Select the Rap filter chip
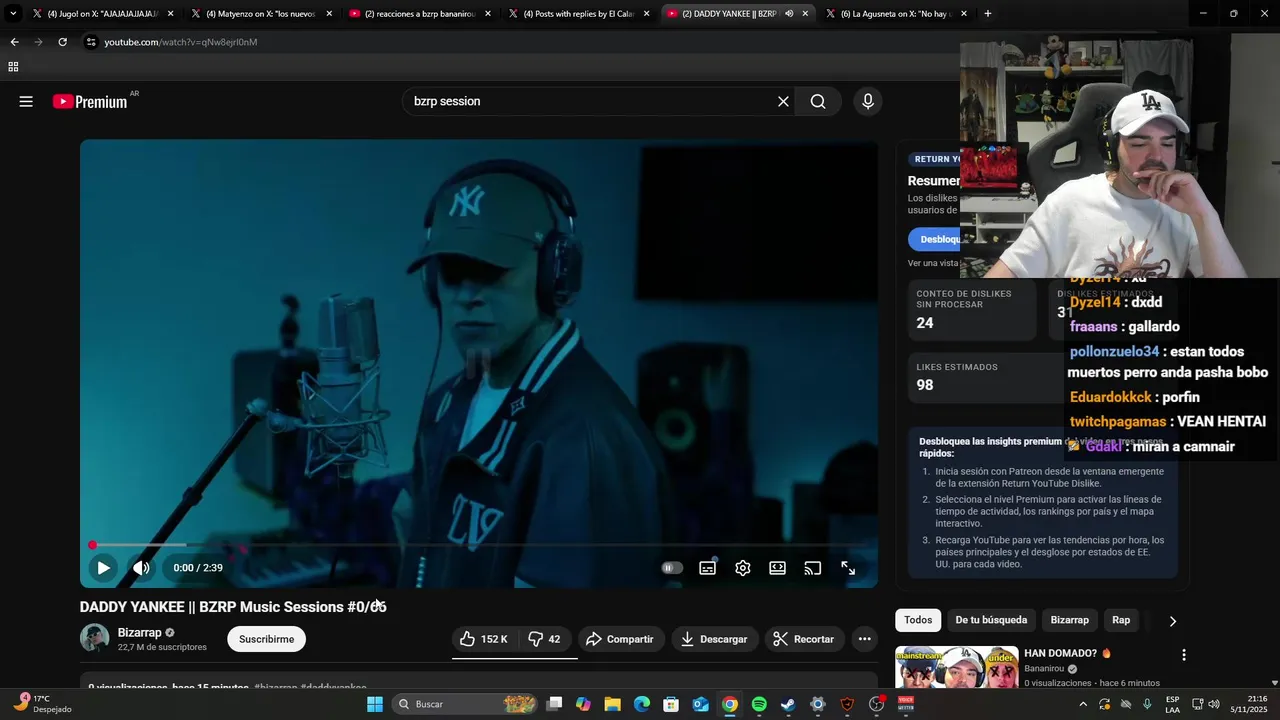The height and width of the screenshot is (720, 1280). point(1121,620)
